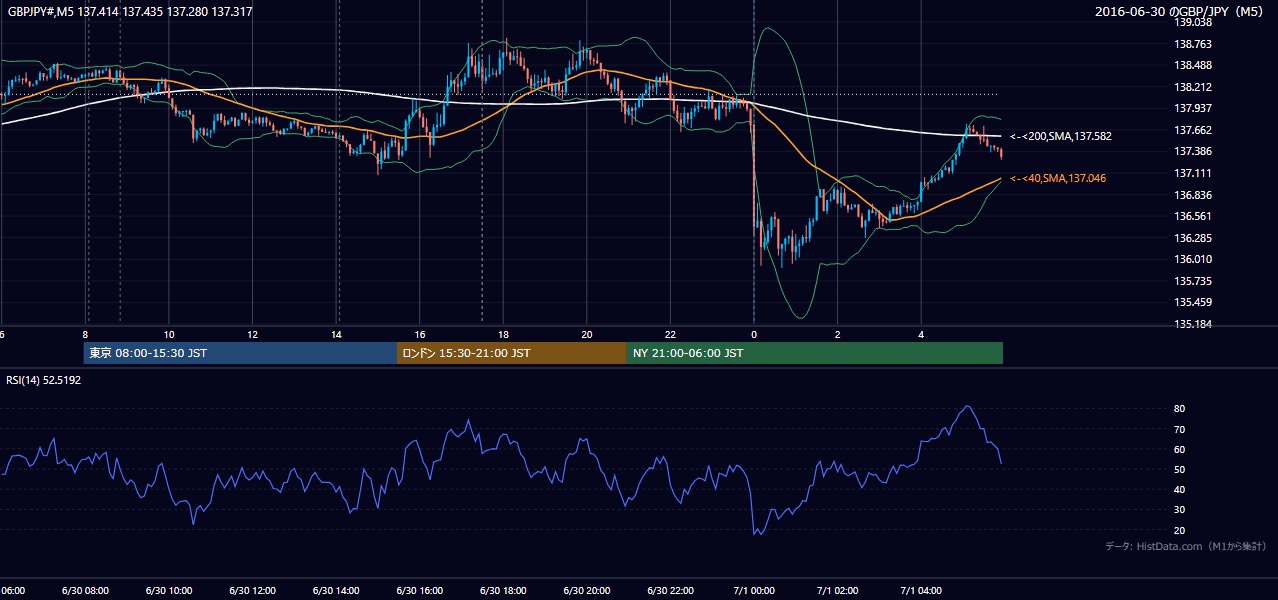The height and width of the screenshot is (600, 1278).
Task: Click the 138.763 price axis label
Action: click(x=1193, y=44)
